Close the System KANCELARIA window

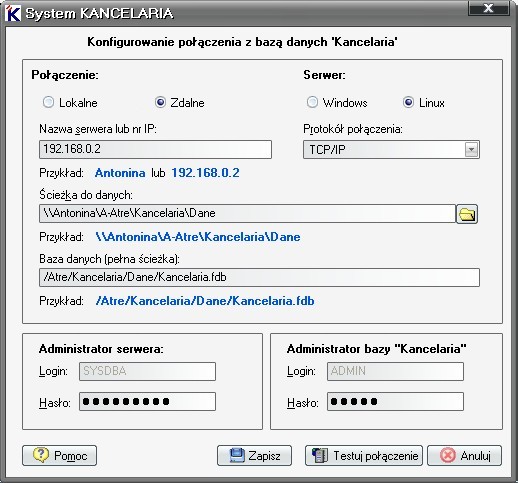pos(489,8)
